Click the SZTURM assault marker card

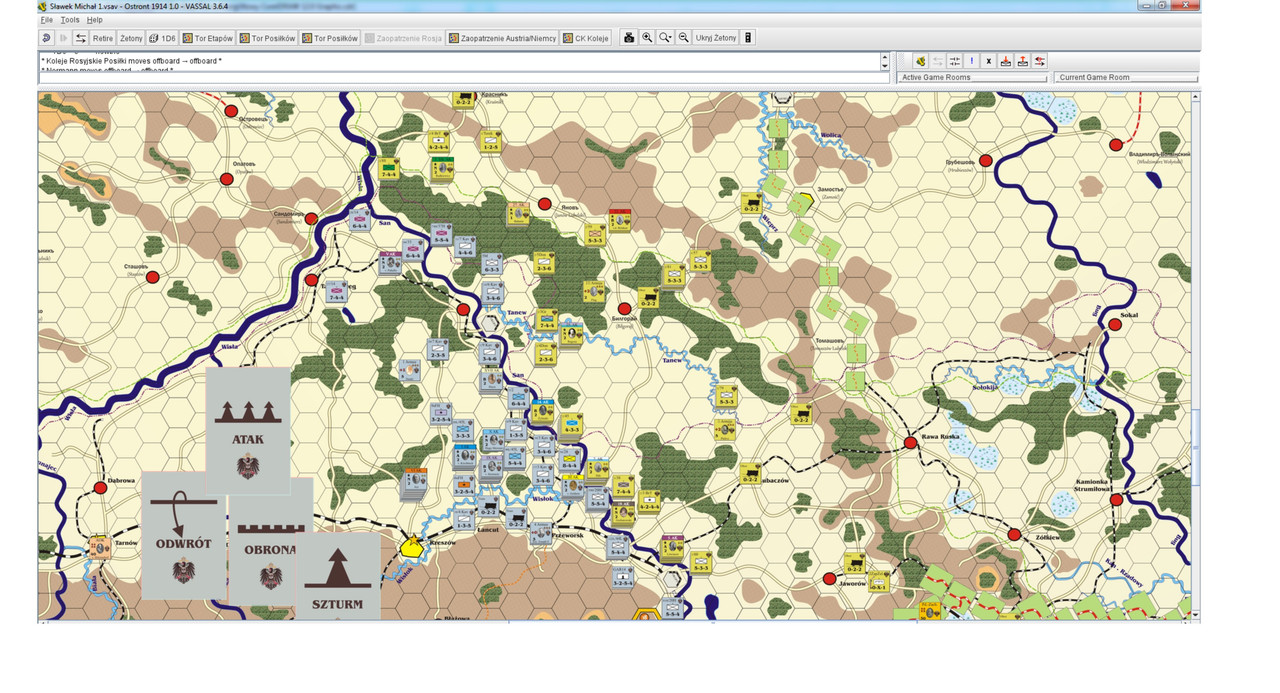338,575
